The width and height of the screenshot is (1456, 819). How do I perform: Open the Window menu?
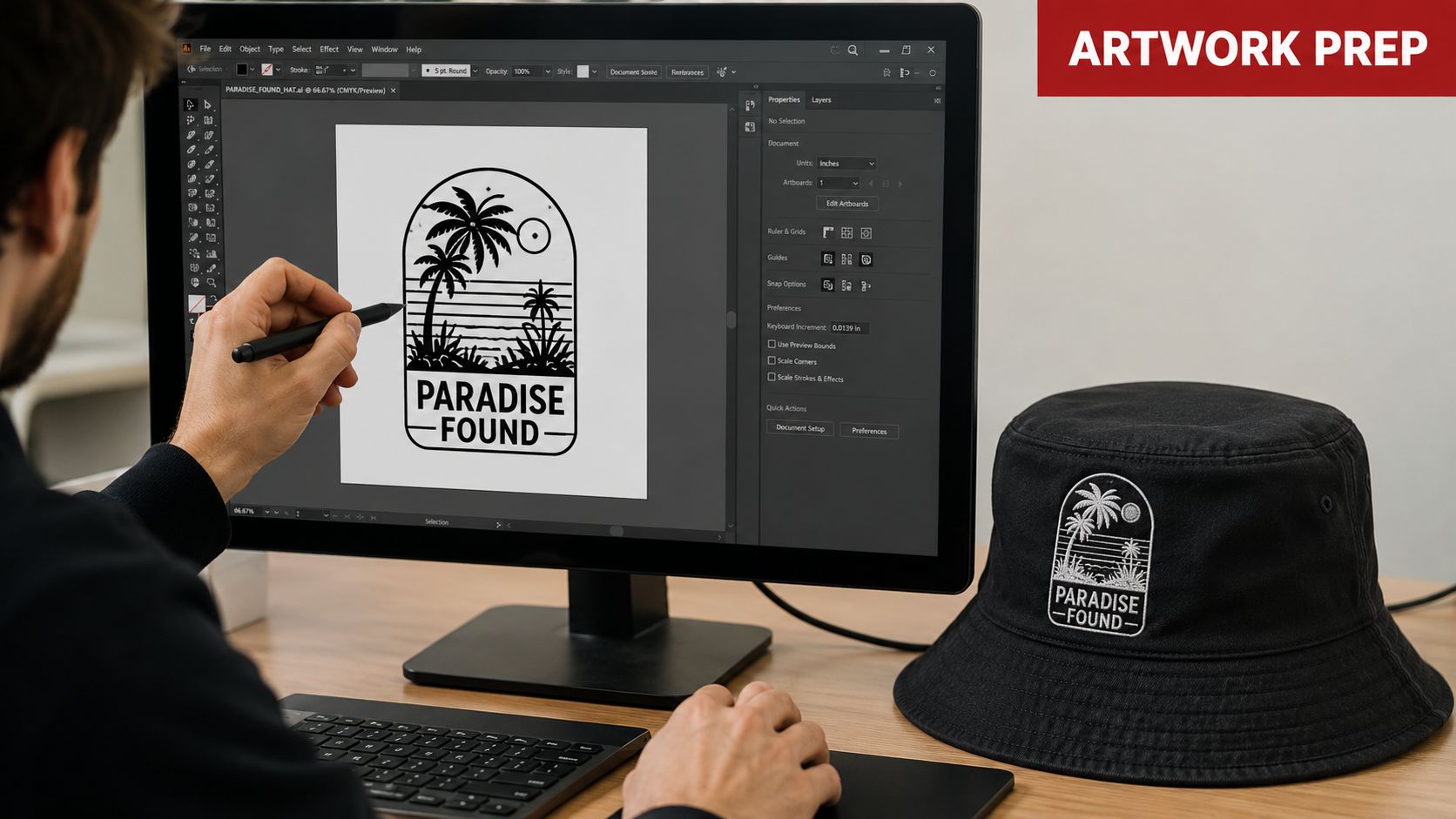(x=384, y=50)
